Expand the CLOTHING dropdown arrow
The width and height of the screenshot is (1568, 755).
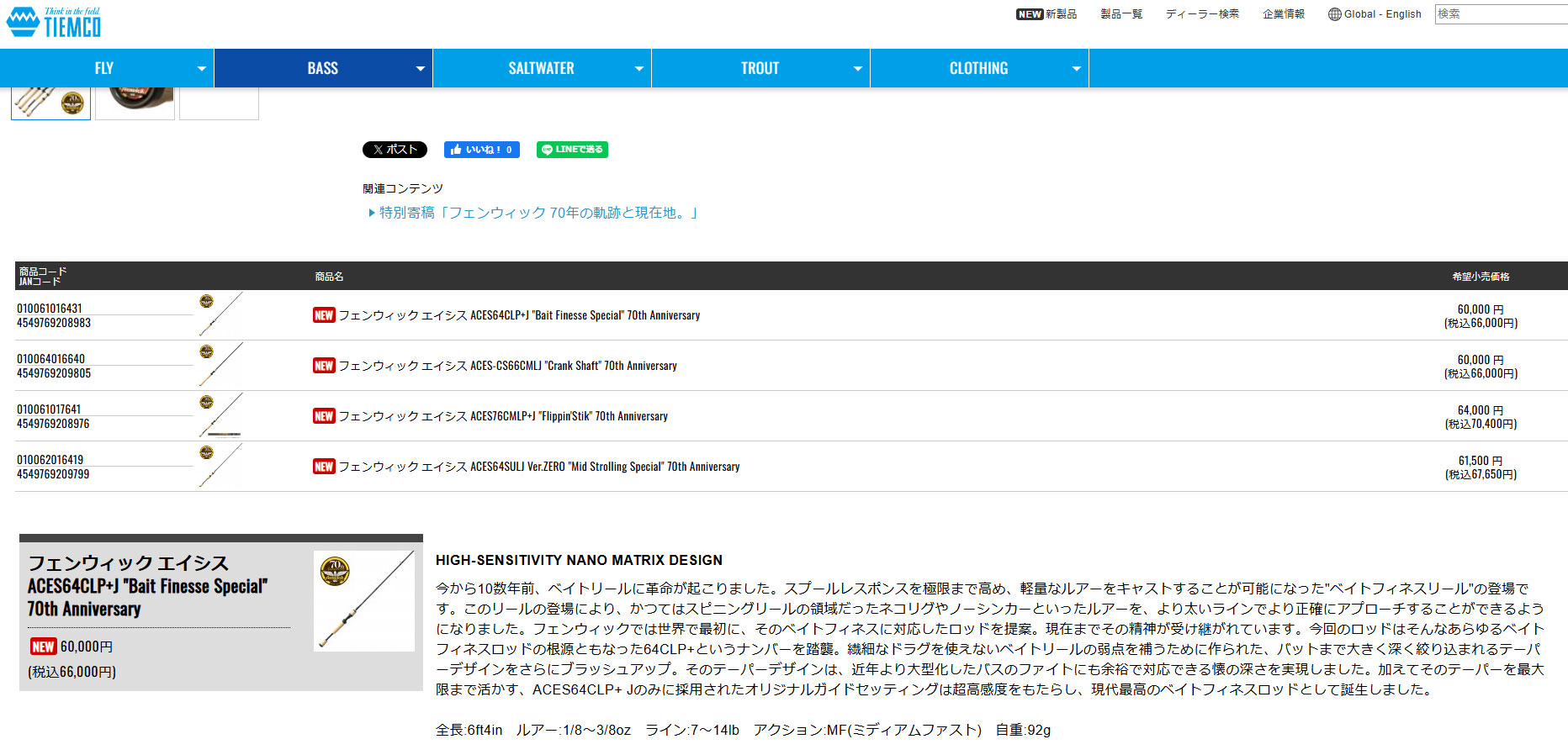click(1076, 69)
